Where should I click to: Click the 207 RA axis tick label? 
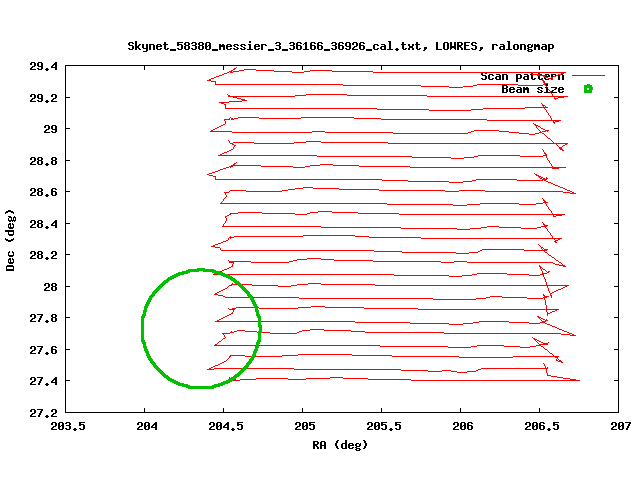point(621,426)
